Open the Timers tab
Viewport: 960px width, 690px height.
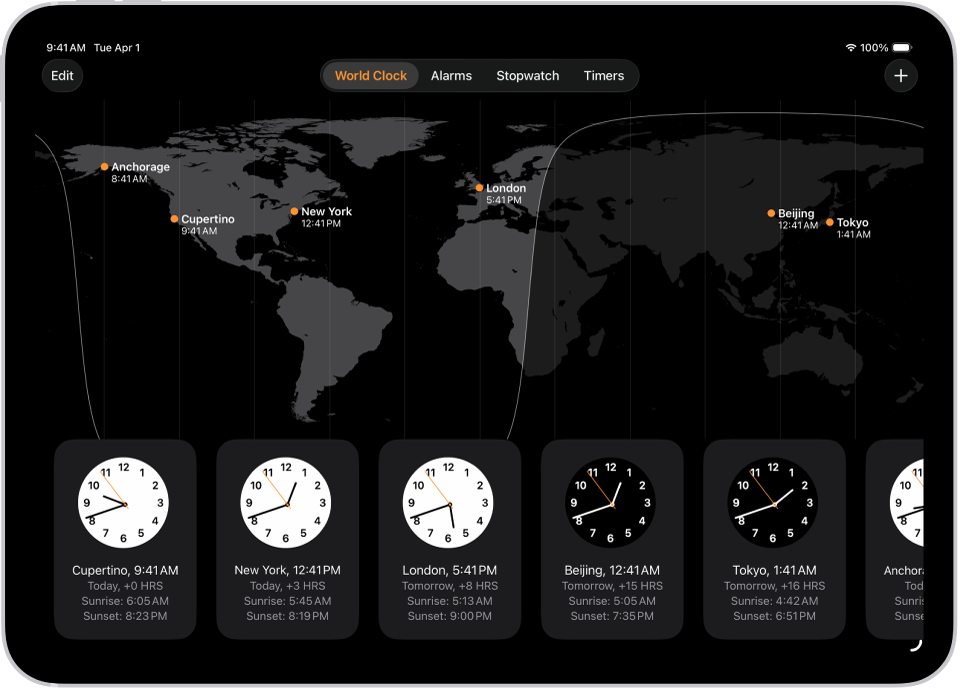coord(604,75)
